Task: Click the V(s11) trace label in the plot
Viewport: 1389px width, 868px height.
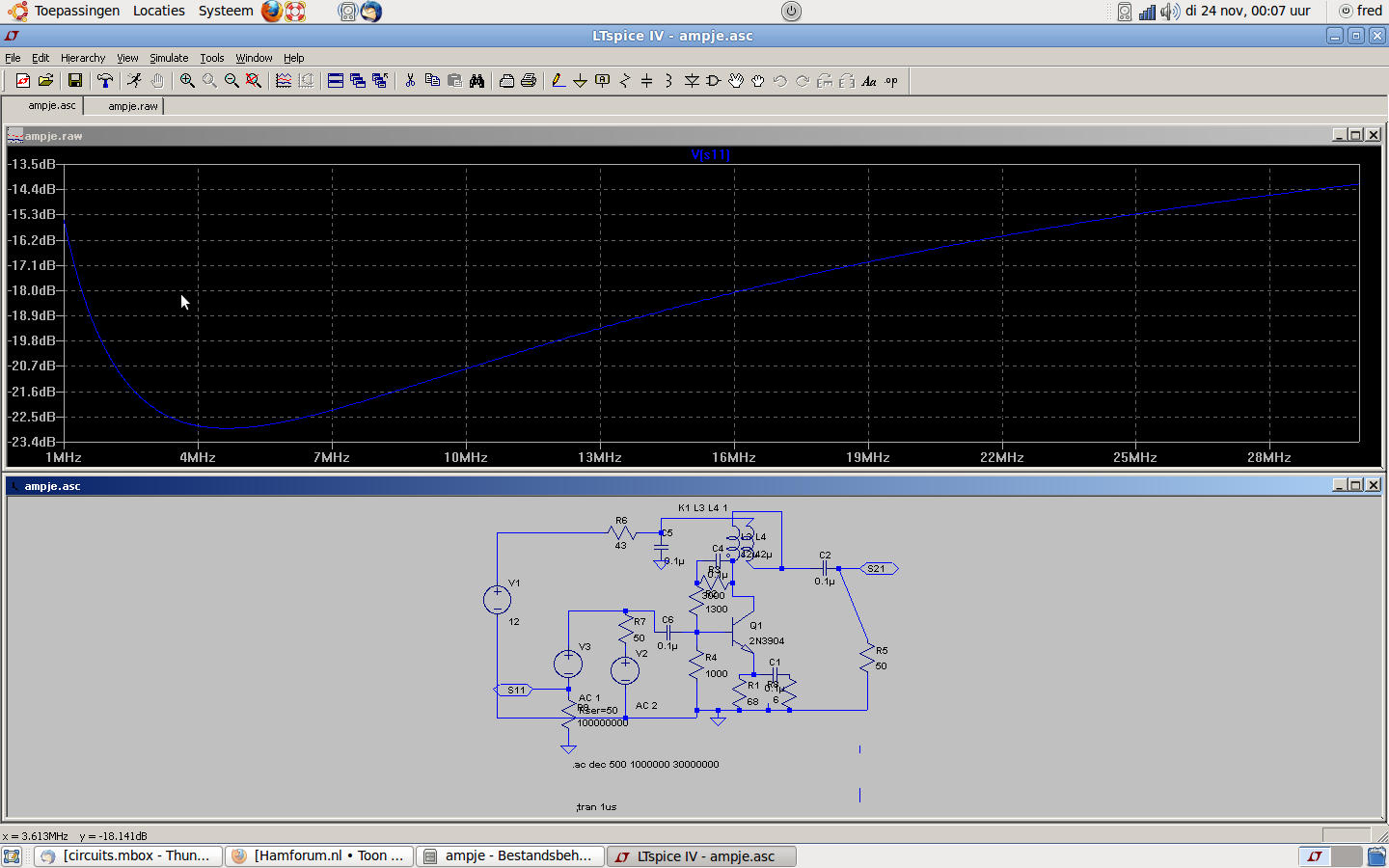Action: (x=710, y=154)
